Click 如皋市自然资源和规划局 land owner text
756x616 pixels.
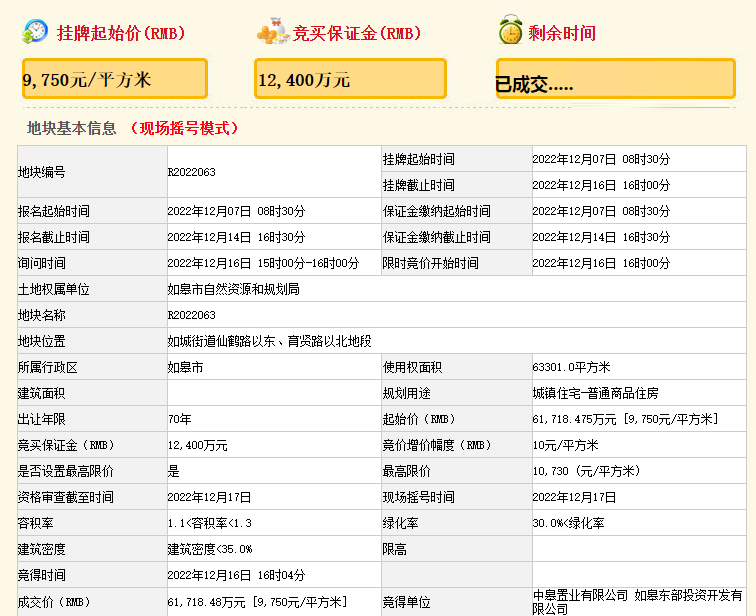pos(233,289)
